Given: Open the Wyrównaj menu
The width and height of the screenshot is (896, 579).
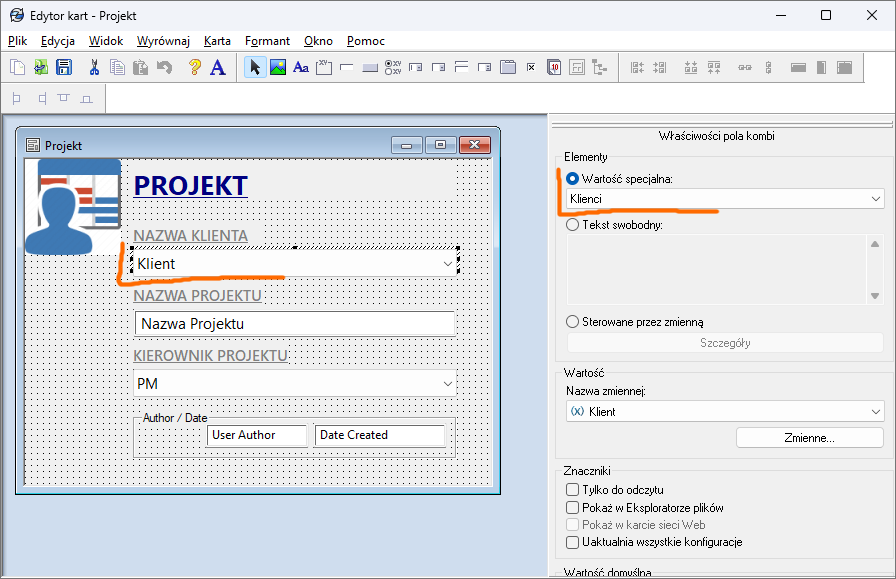Looking at the screenshot, I should pyautogui.click(x=163, y=41).
